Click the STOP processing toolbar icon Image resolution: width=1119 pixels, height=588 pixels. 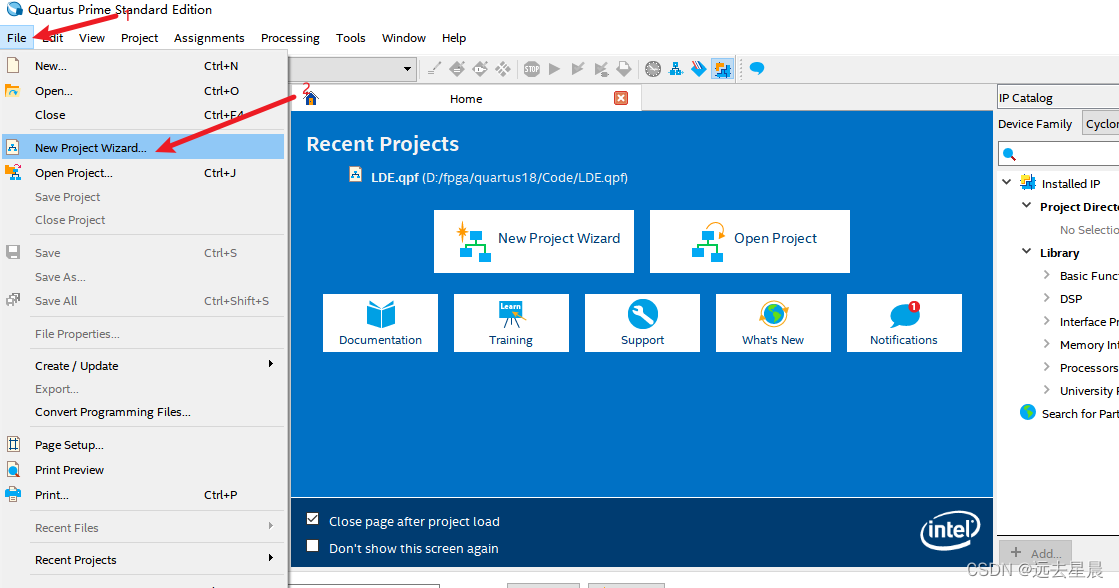(x=532, y=69)
